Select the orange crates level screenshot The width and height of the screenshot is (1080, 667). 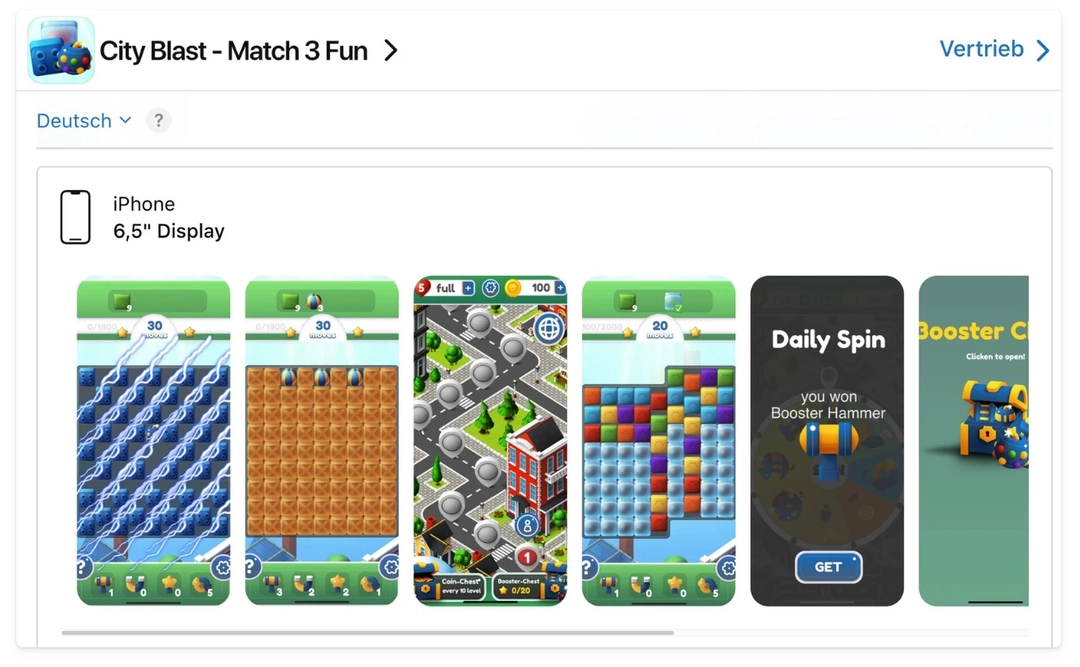tap(322, 441)
